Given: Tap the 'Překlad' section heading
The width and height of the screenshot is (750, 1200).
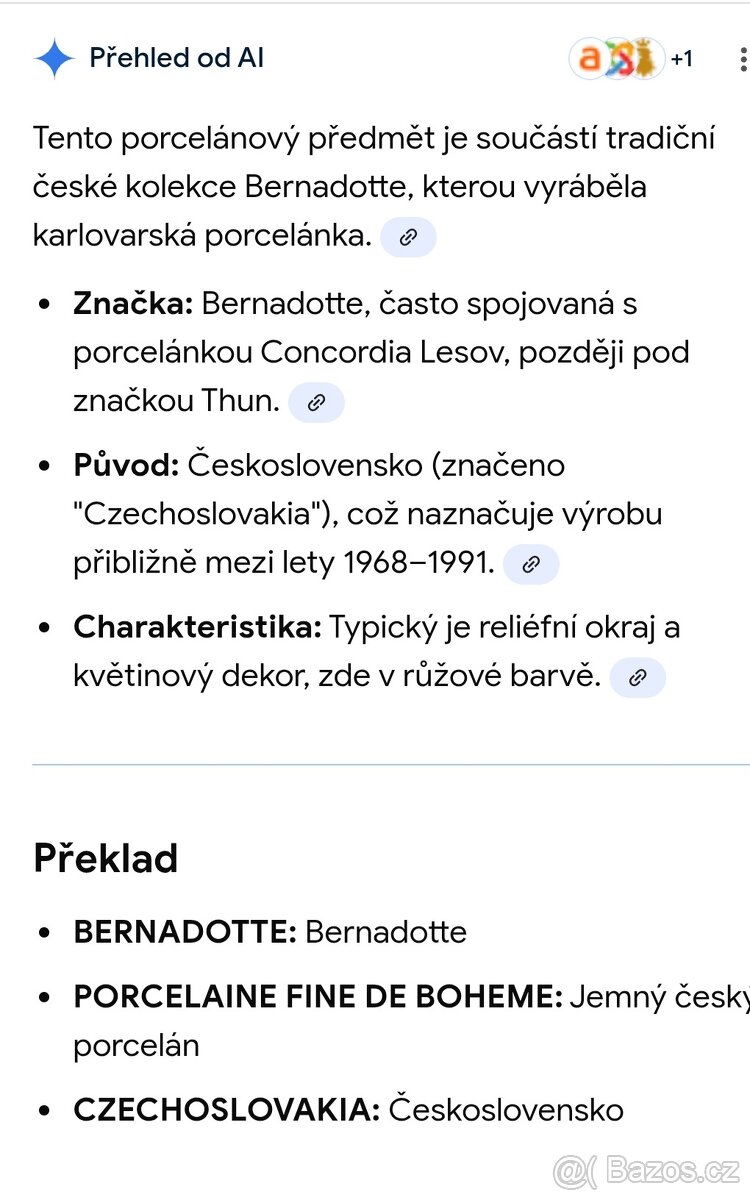Looking at the screenshot, I should (106, 858).
